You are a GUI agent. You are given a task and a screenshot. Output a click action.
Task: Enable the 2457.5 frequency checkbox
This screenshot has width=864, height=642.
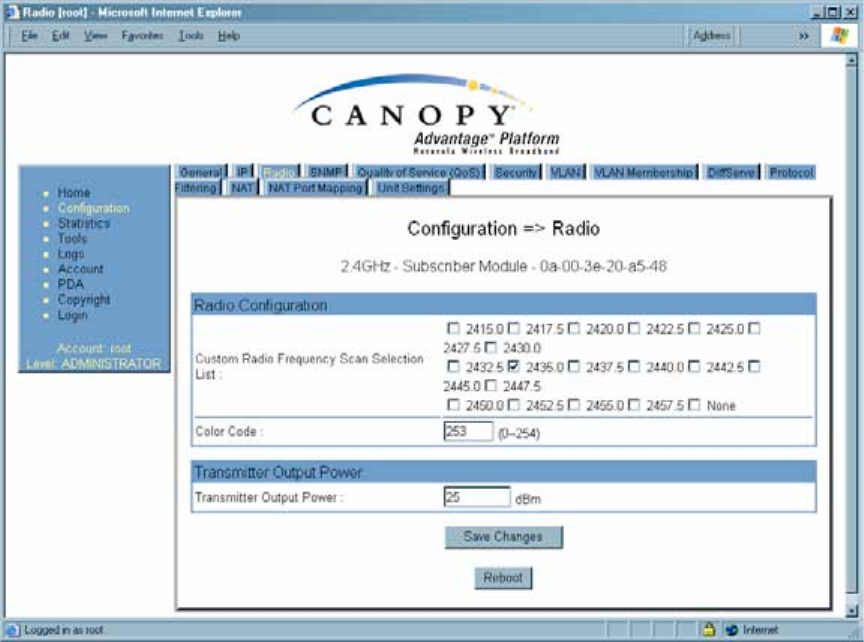tap(634, 405)
